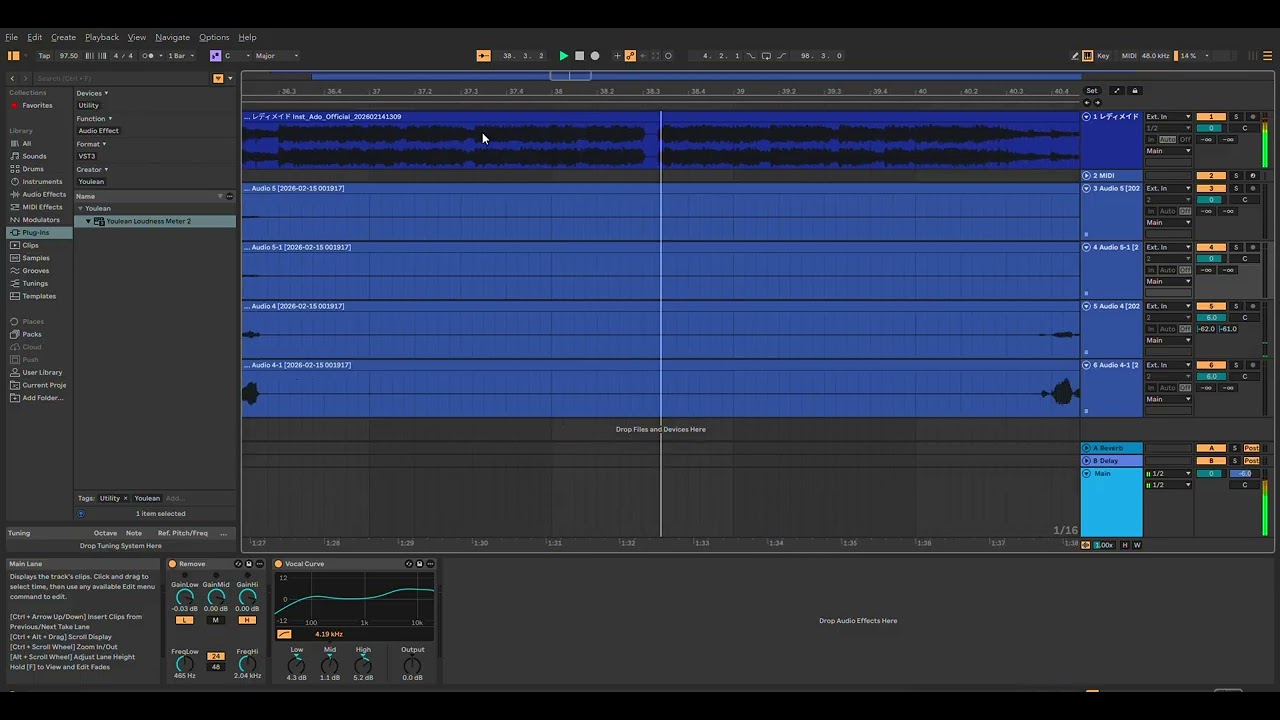Select Favorites collection
Screen dimensions: 1280x720
37,105
